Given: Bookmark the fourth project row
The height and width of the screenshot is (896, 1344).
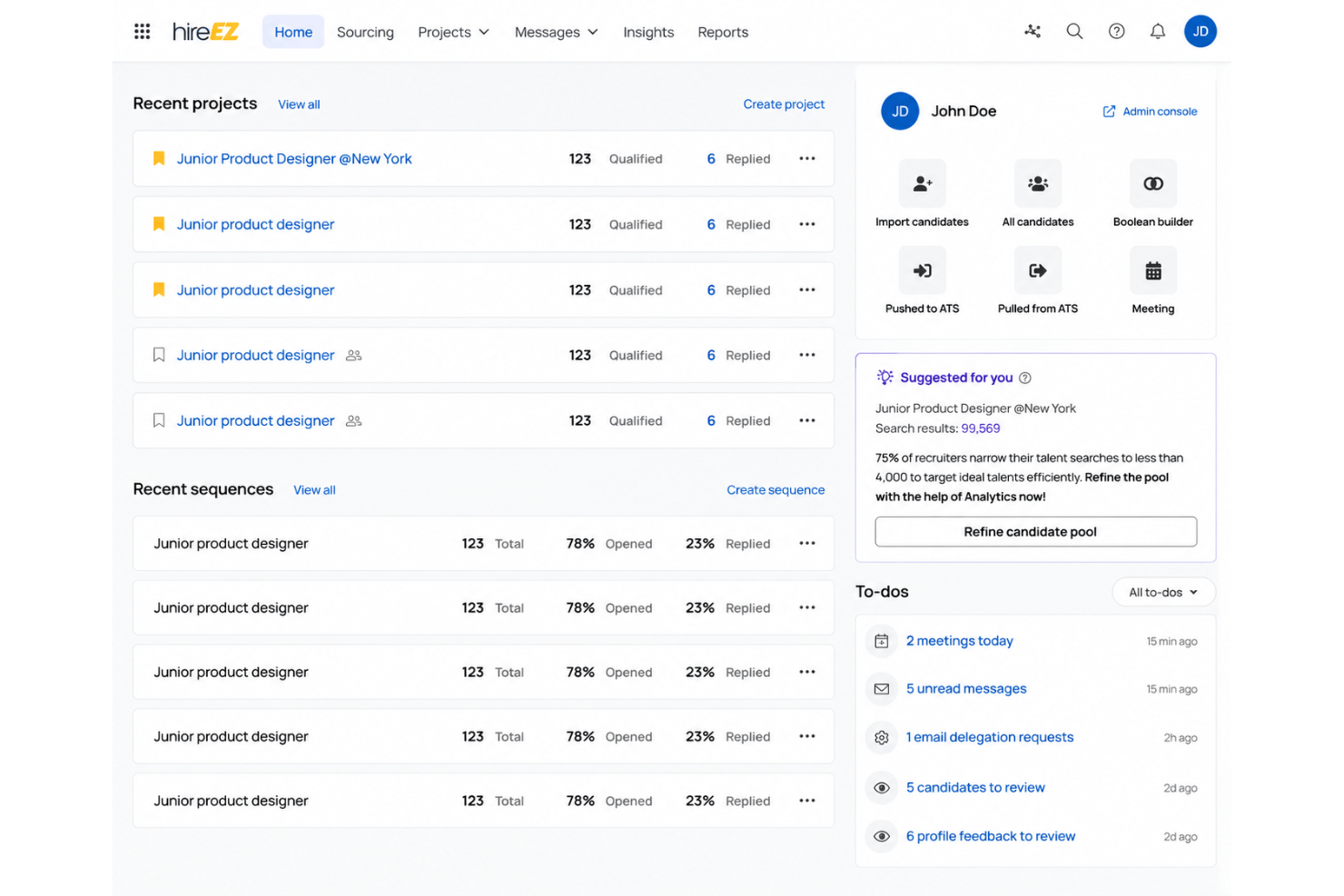Looking at the screenshot, I should (x=159, y=355).
